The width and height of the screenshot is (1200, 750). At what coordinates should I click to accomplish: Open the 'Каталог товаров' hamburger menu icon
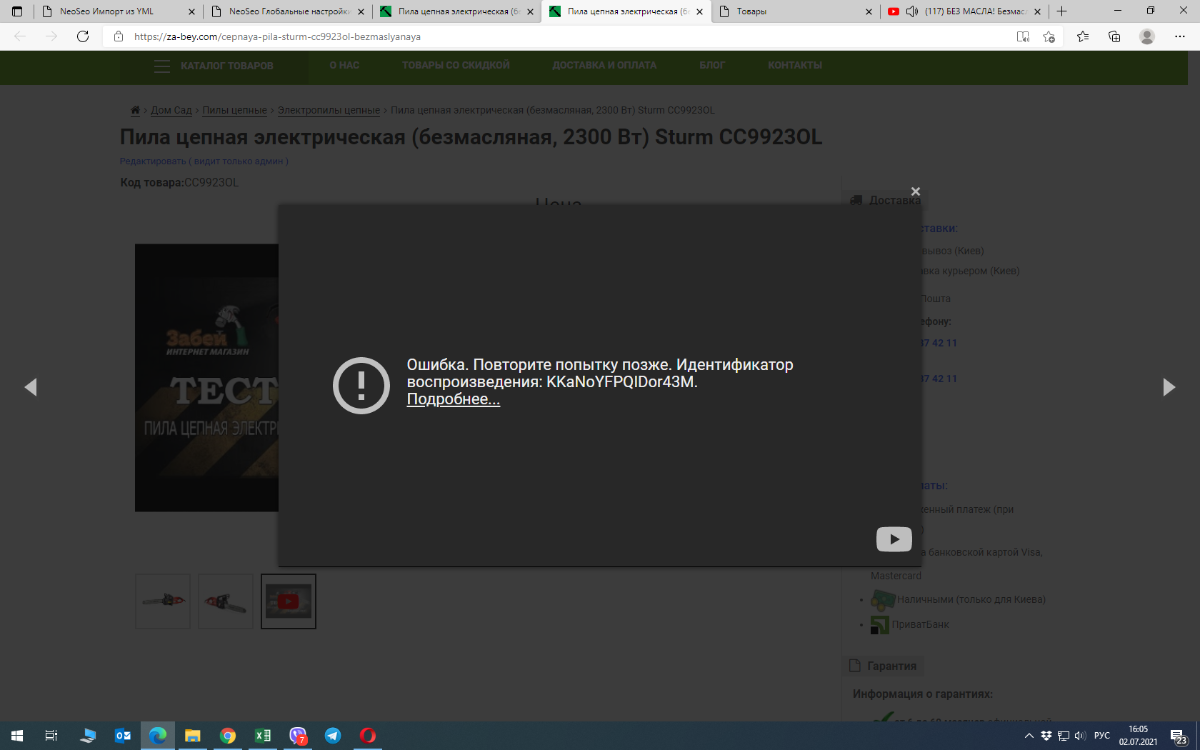pos(162,66)
